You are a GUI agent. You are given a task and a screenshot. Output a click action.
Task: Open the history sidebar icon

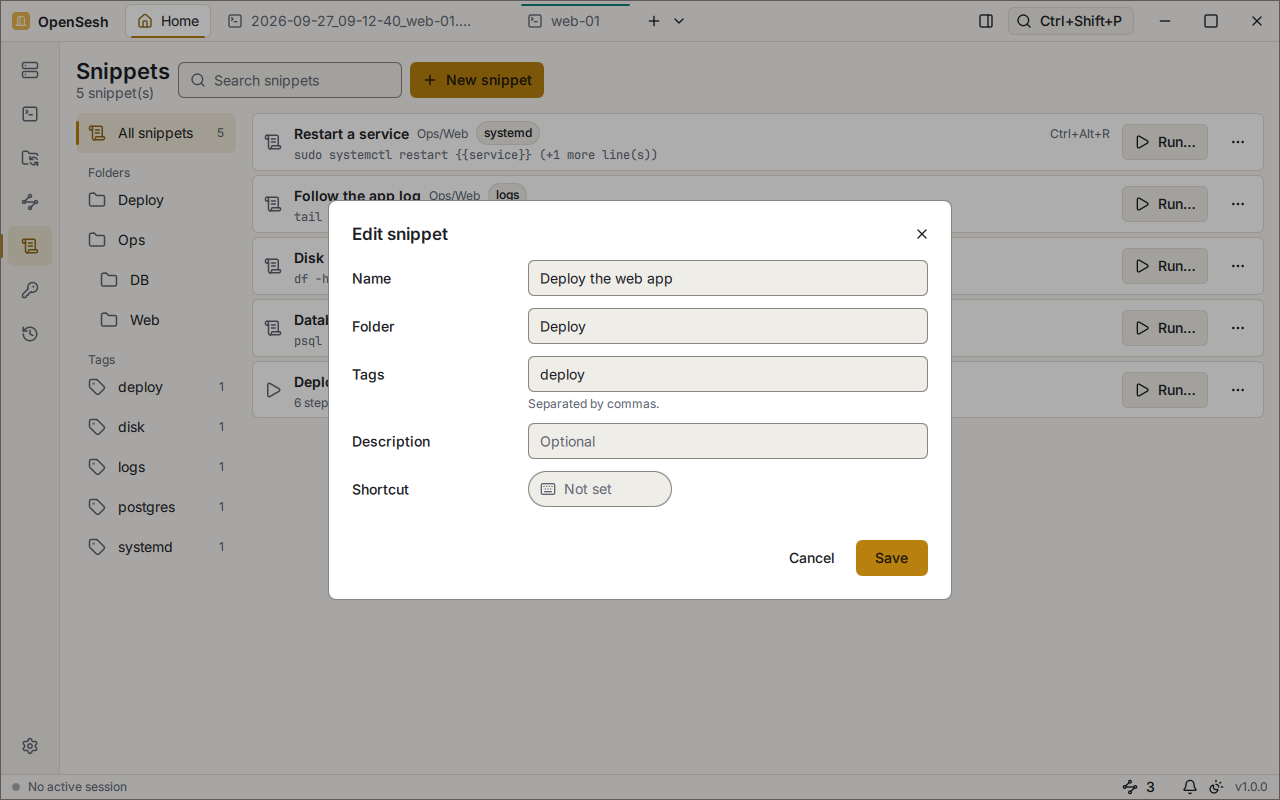[30, 334]
